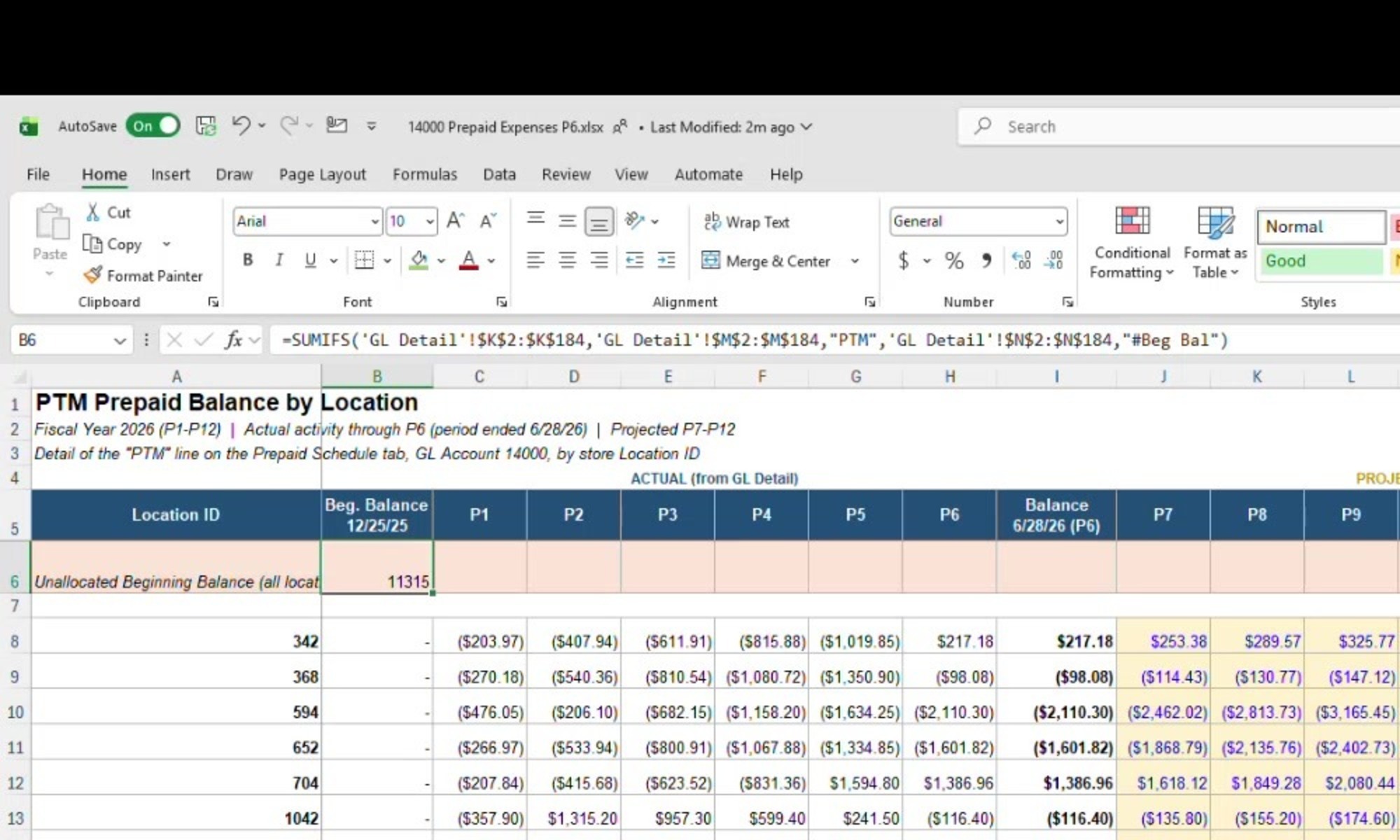Screen dimensions: 1400x840
Task: Apply Comma style
Action: point(986,261)
